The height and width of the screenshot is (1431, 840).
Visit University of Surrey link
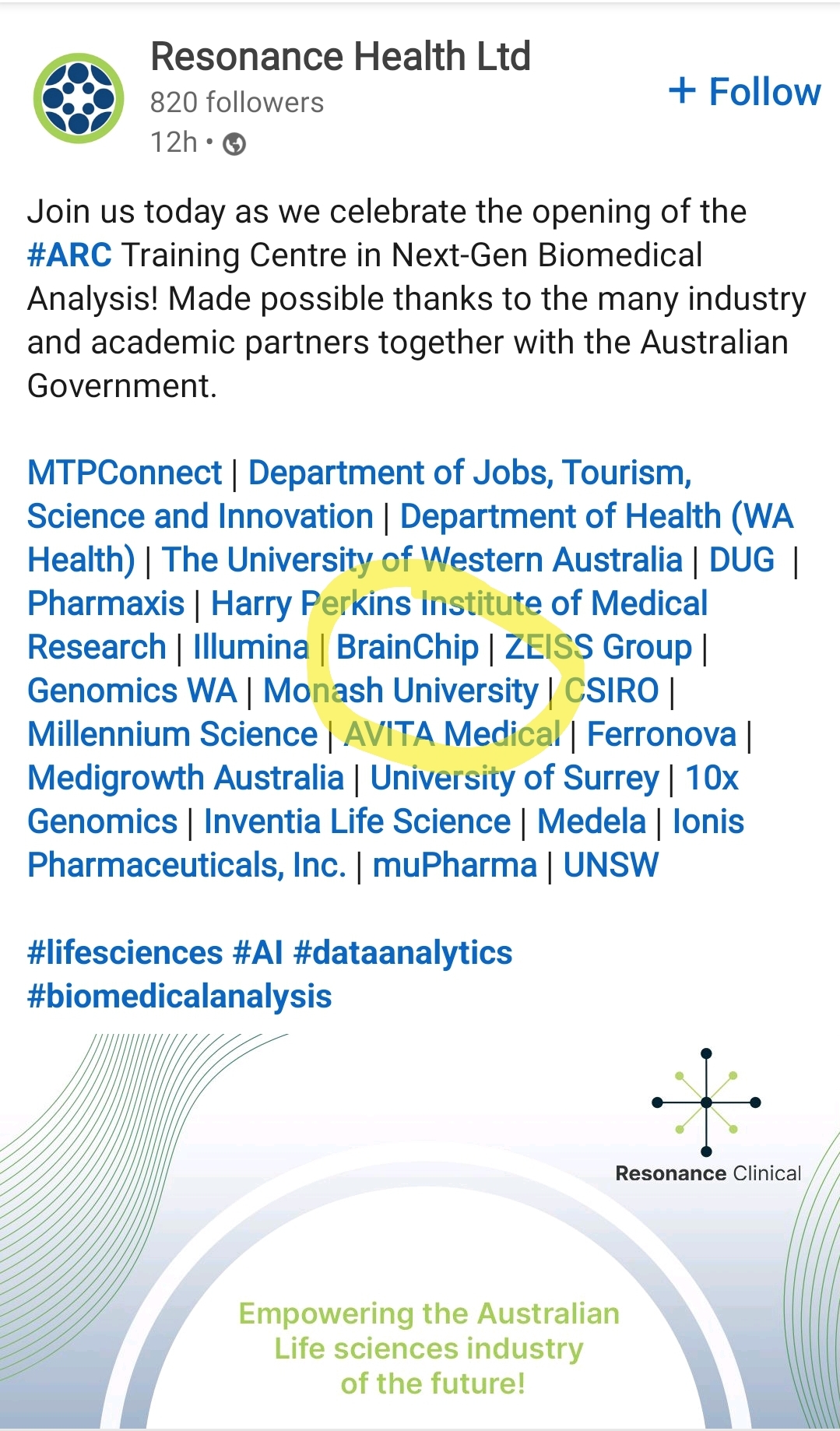point(515,779)
